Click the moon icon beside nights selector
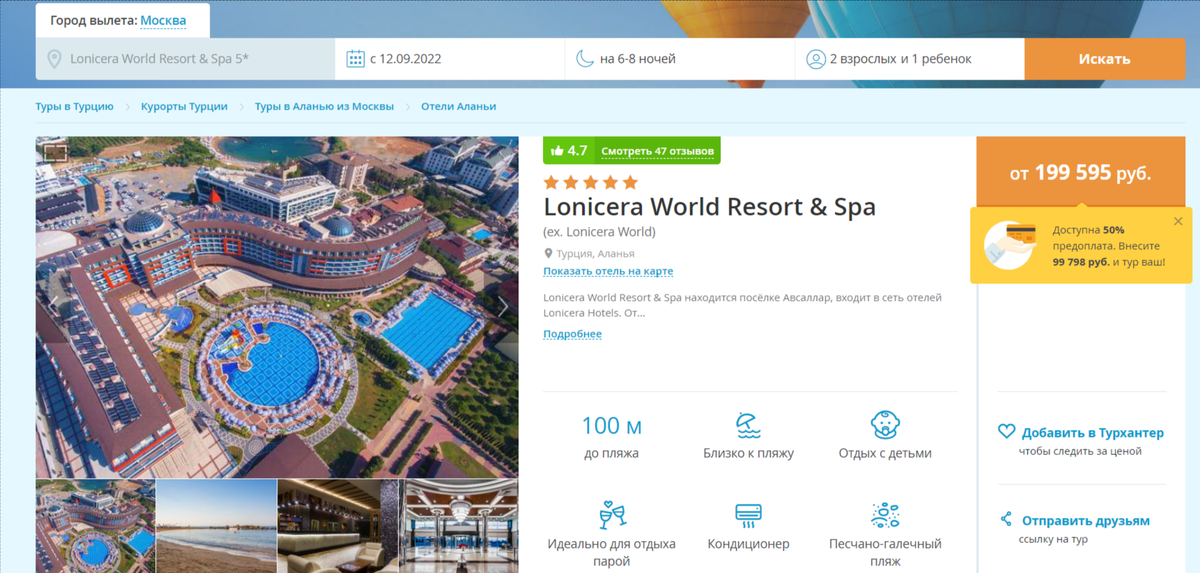 click(584, 59)
